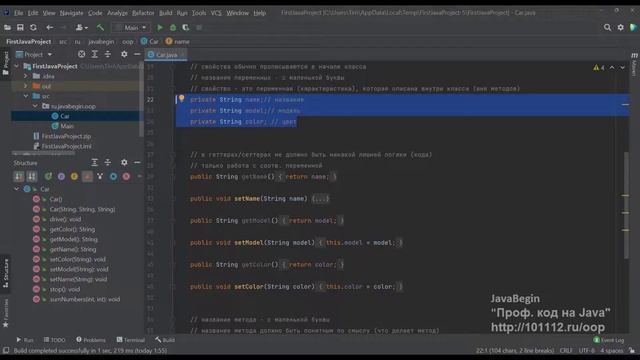Click the Stop square icon
This screenshot has height=360, width=640.
click(x=199, y=27)
